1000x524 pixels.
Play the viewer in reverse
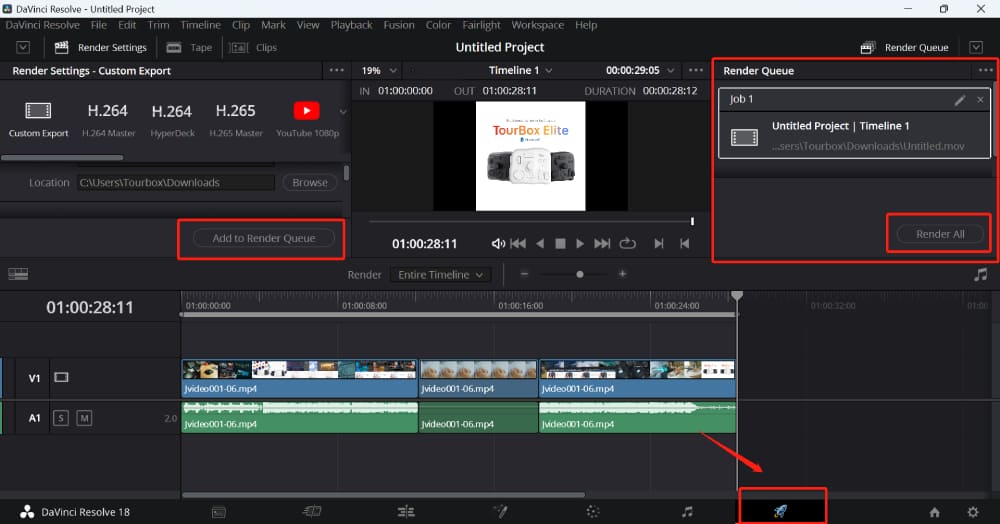coord(540,244)
